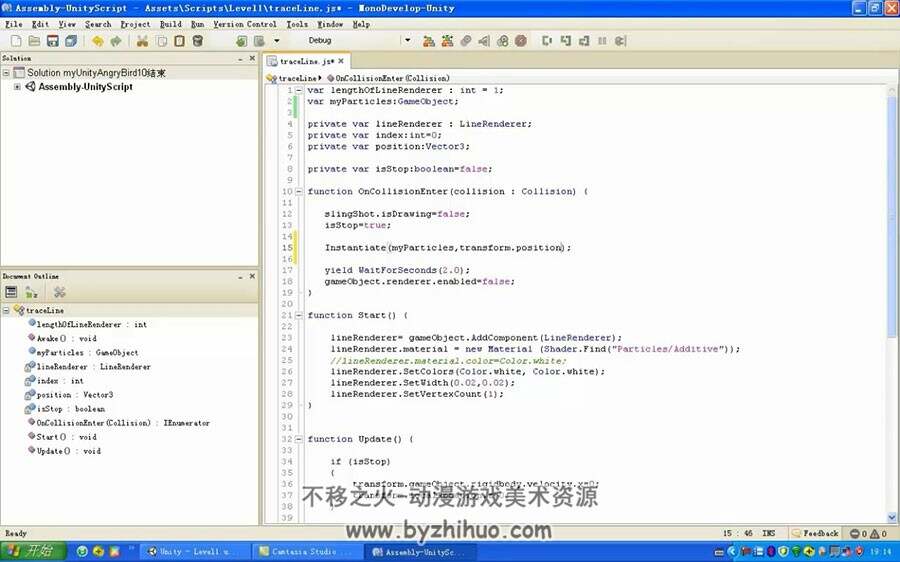Open the Search menu
This screenshot has width=900, height=562.
click(98, 24)
